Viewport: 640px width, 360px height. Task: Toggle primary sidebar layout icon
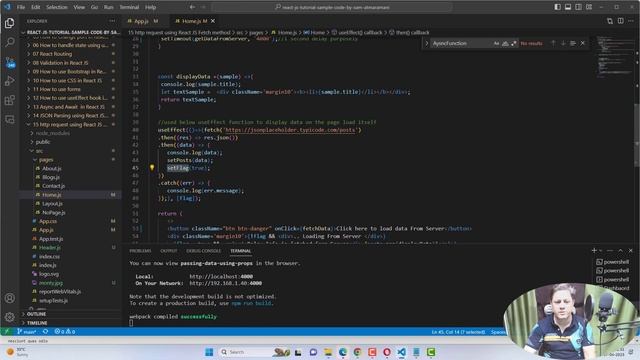coord(558,7)
